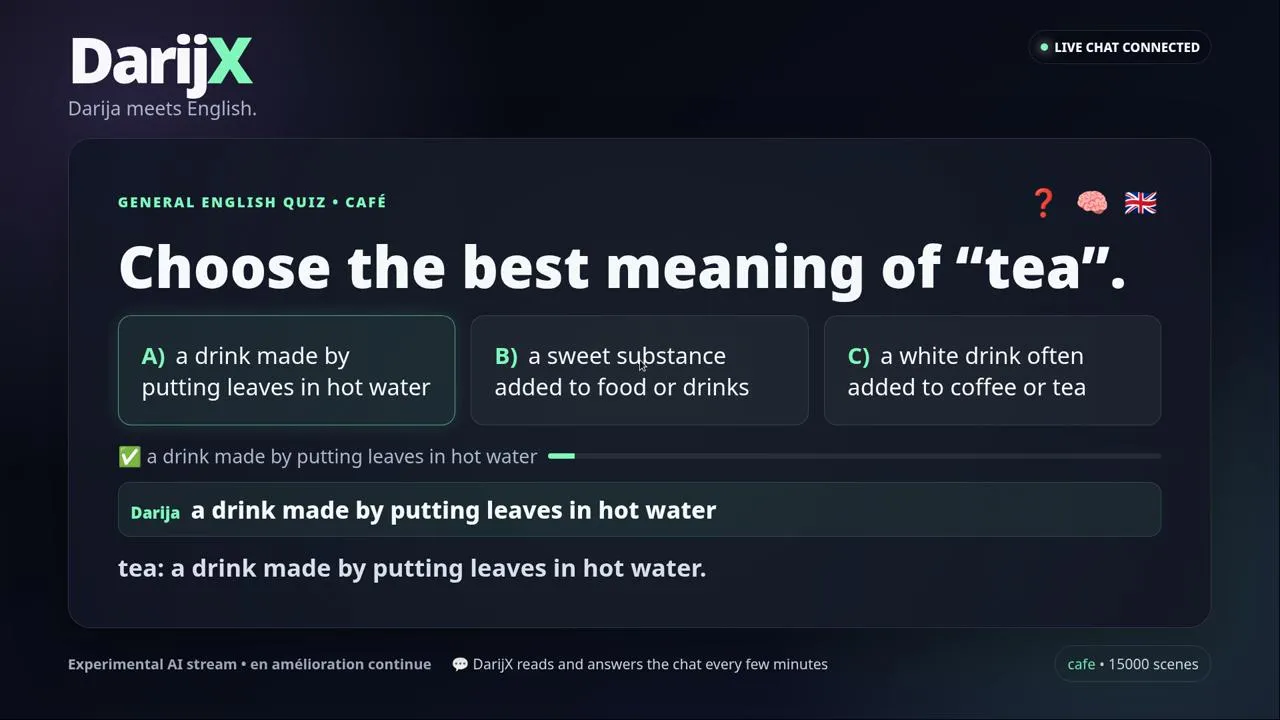This screenshot has height=720, width=1280.
Task: Click the green checkmark beside the correct answer
Action: click(129, 457)
